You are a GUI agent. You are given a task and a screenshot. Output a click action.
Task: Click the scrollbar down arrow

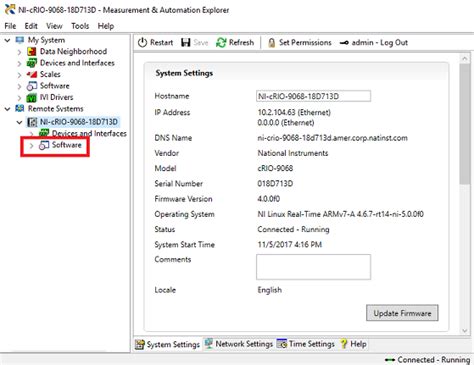pos(465,331)
